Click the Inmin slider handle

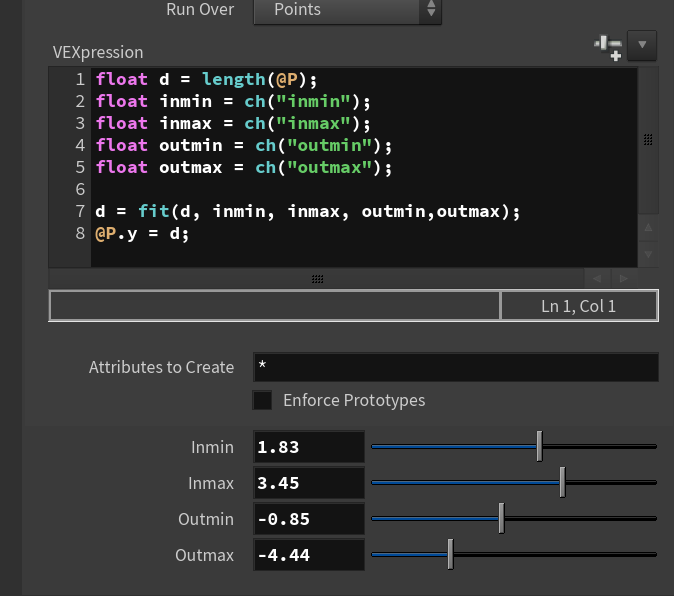539,446
